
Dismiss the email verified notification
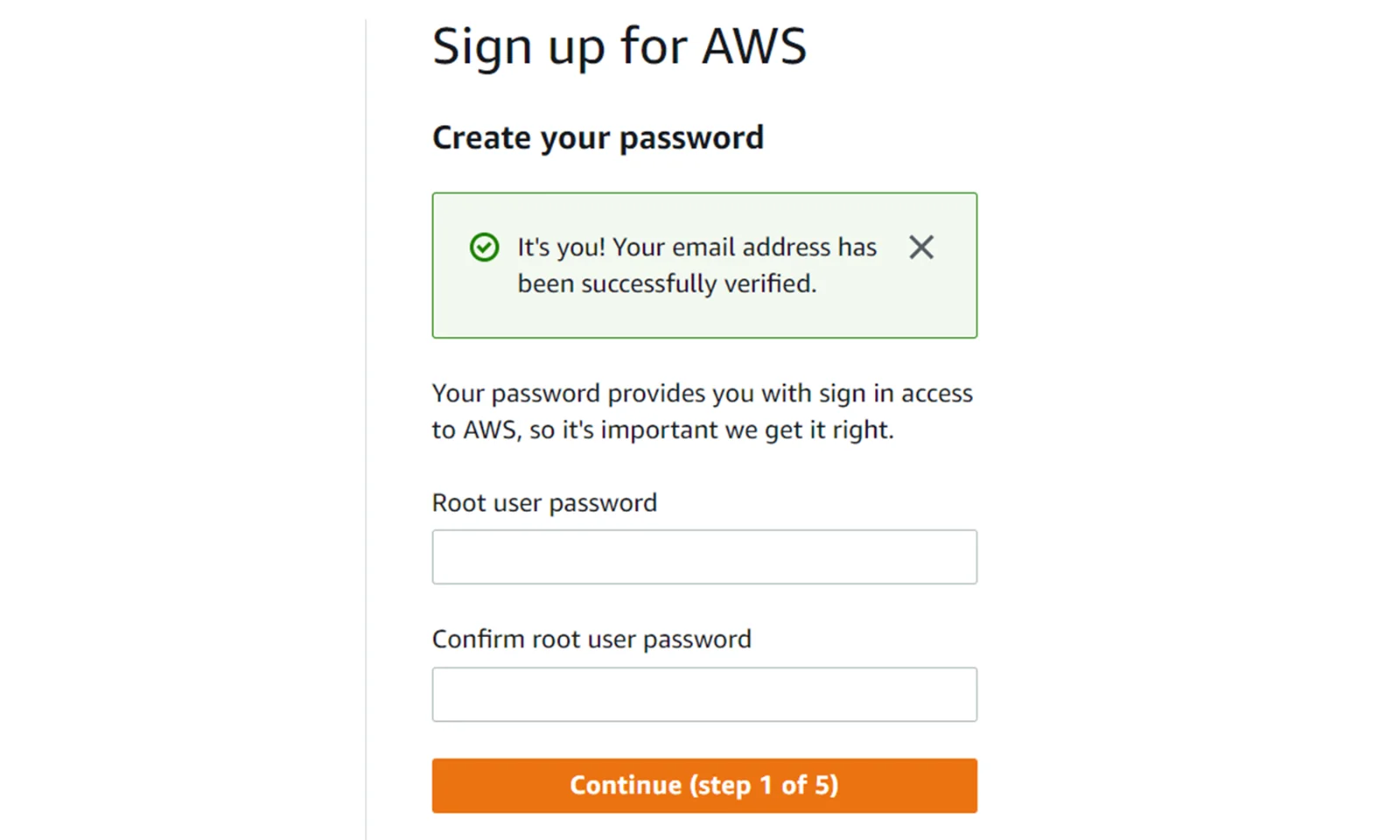(x=921, y=248)
